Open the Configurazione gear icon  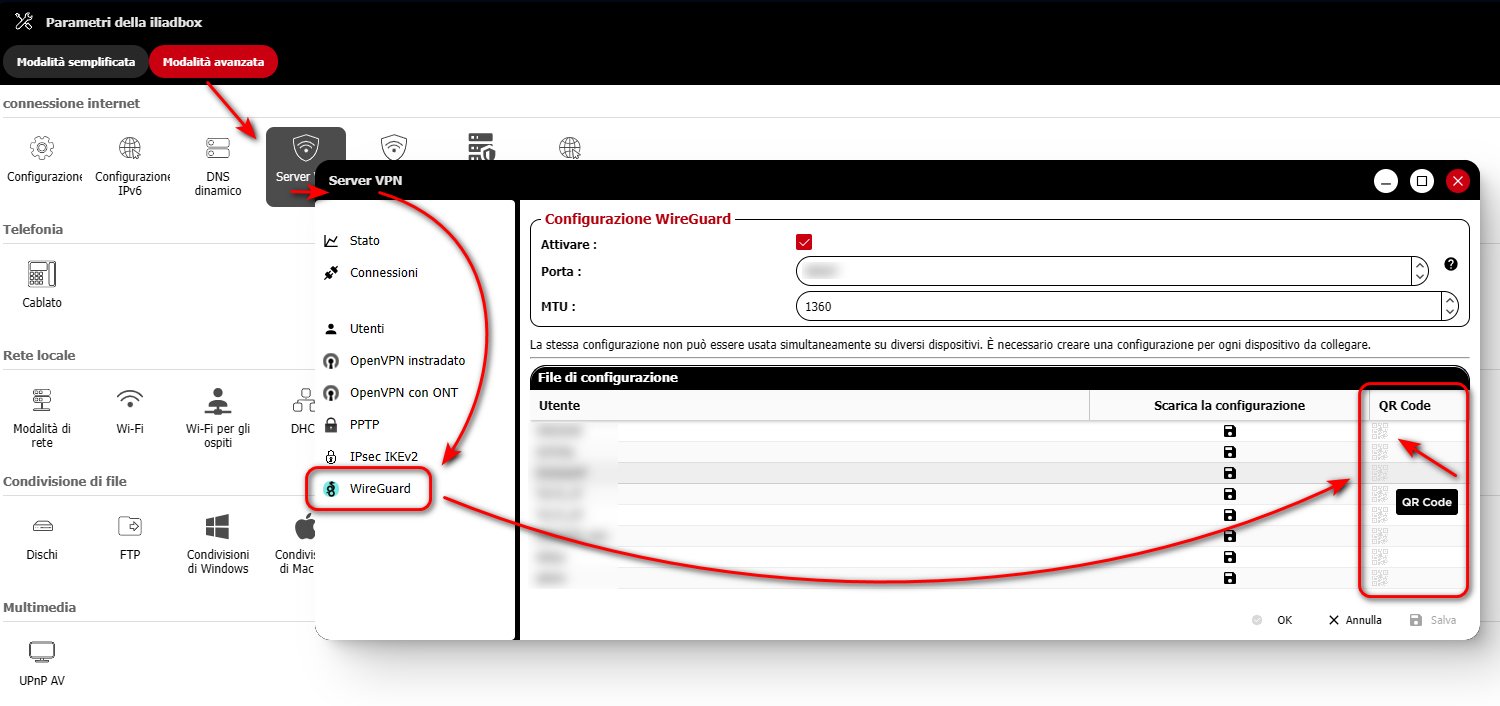pos(42,148)
